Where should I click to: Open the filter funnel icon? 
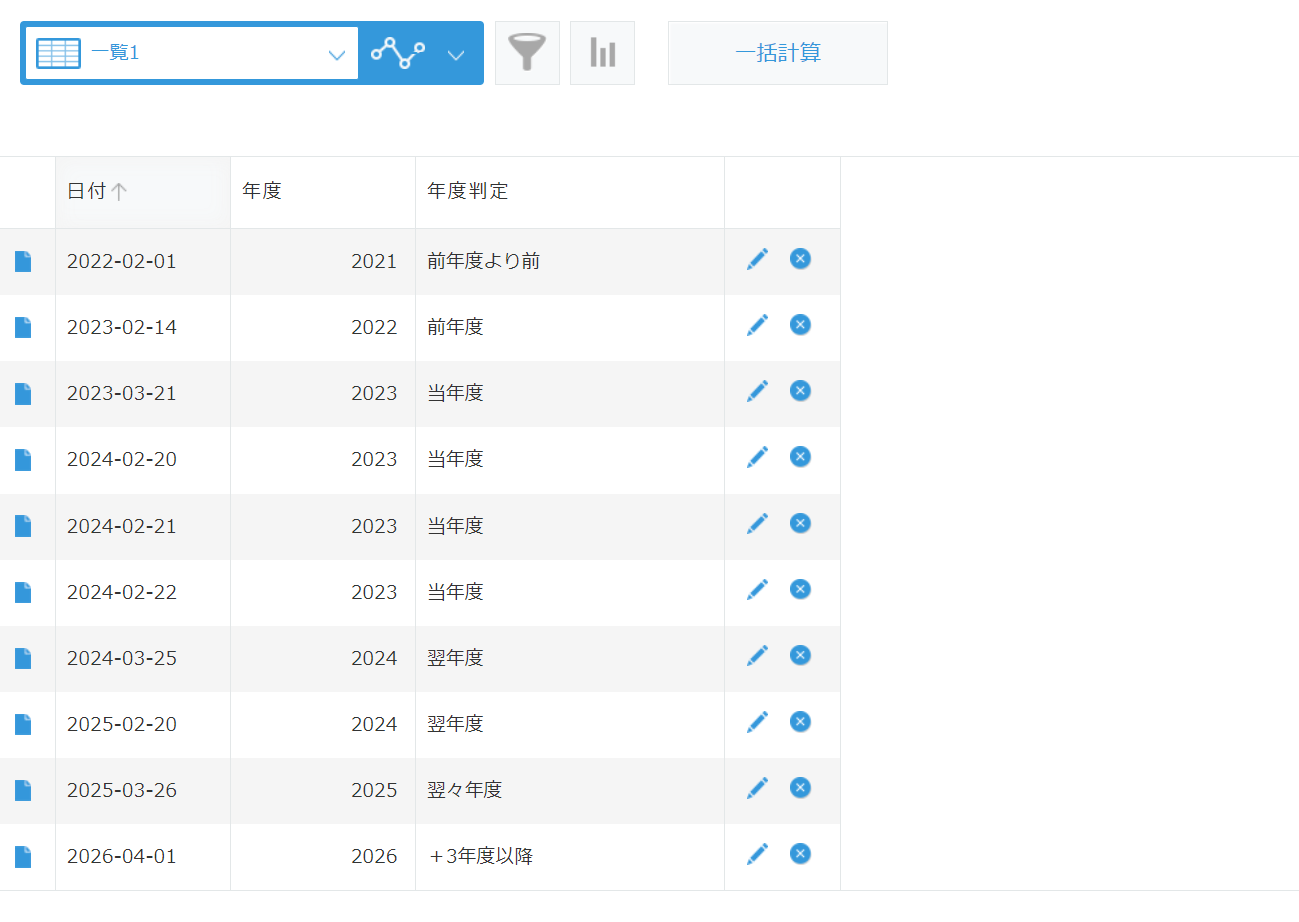527,53
